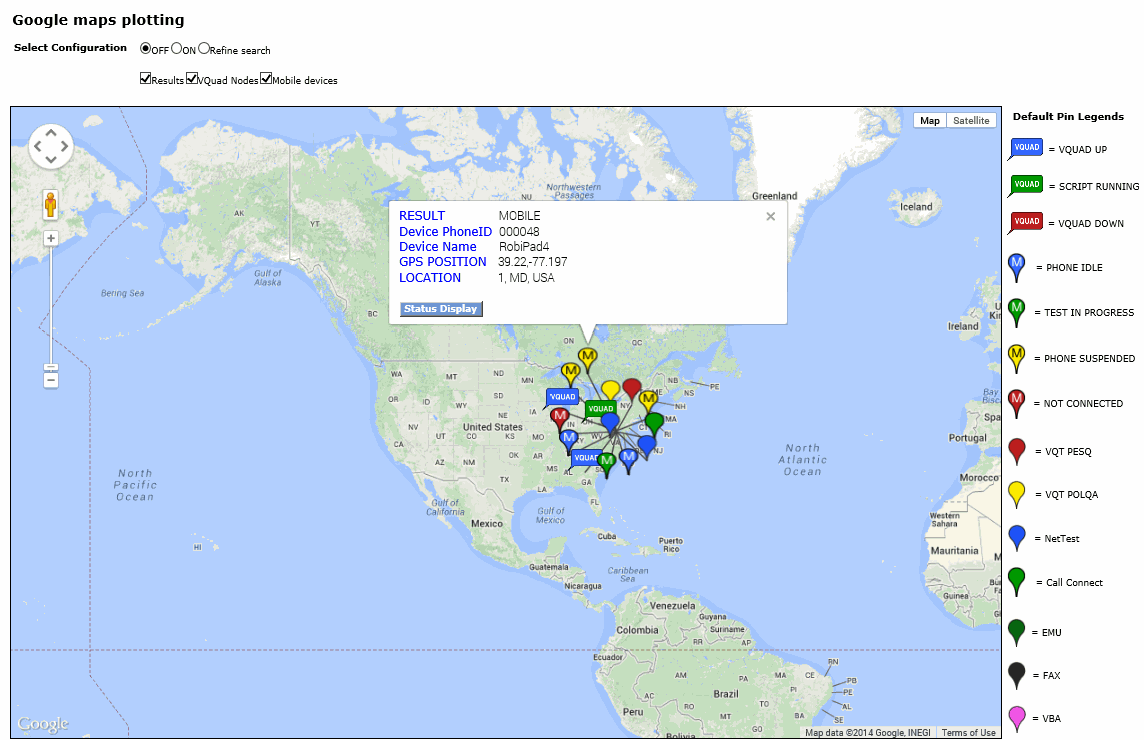The image size is (1144, 740).
Task: Select the OFF configuration radio button
Action: 145,48
